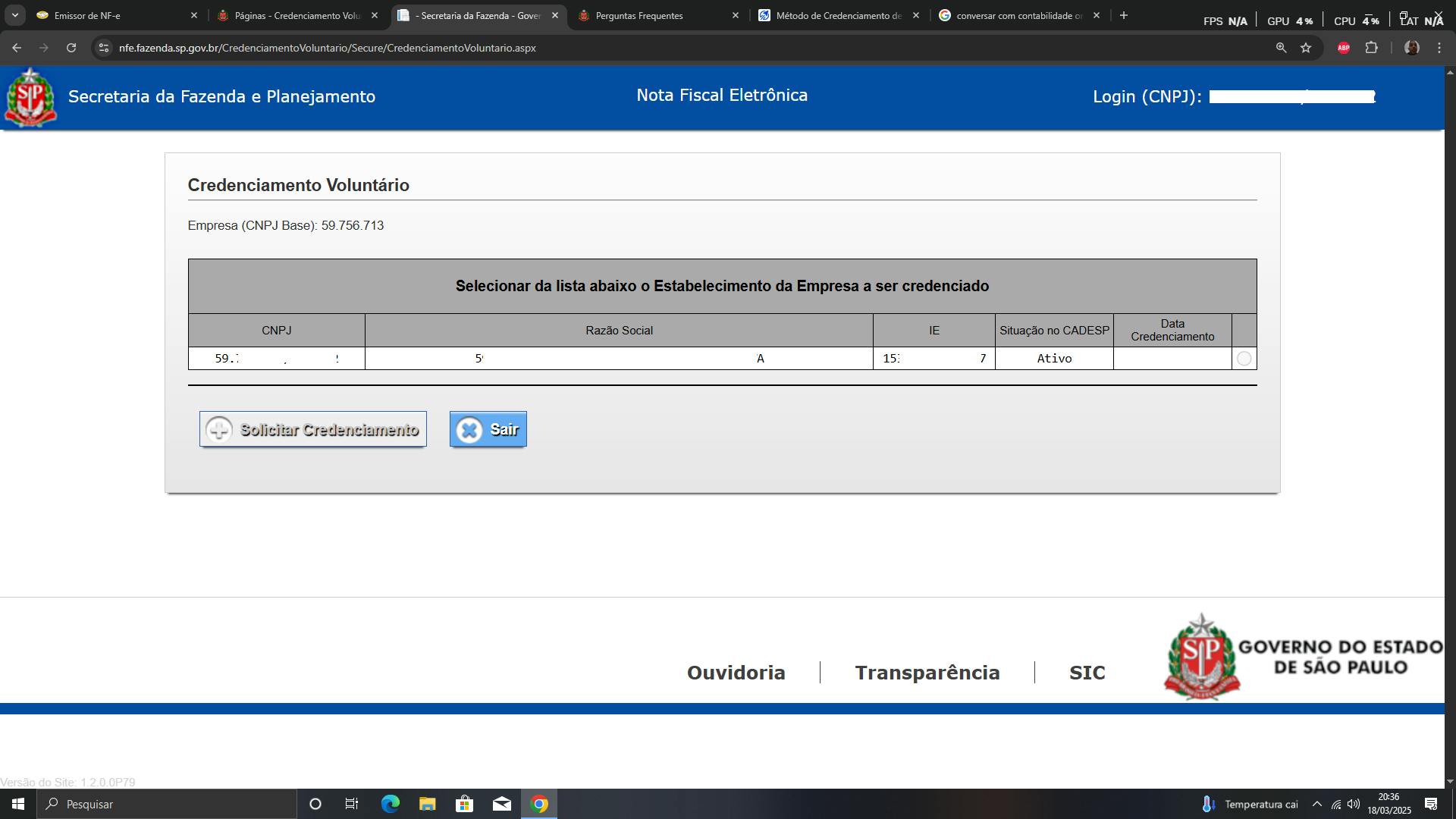
Task: Open the Chrome extensions puzzle icon
Action: [x=1371, y=48]
